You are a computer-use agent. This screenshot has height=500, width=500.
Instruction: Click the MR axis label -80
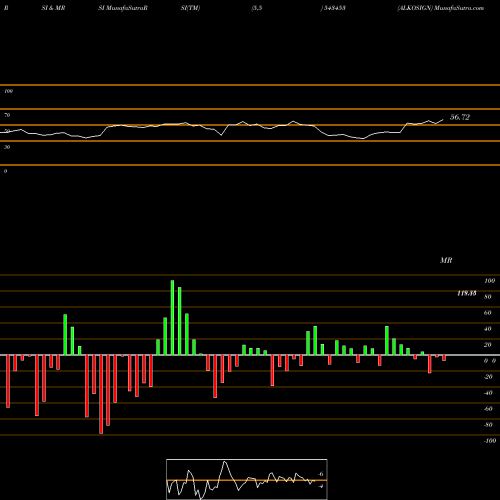pos(488,425)
